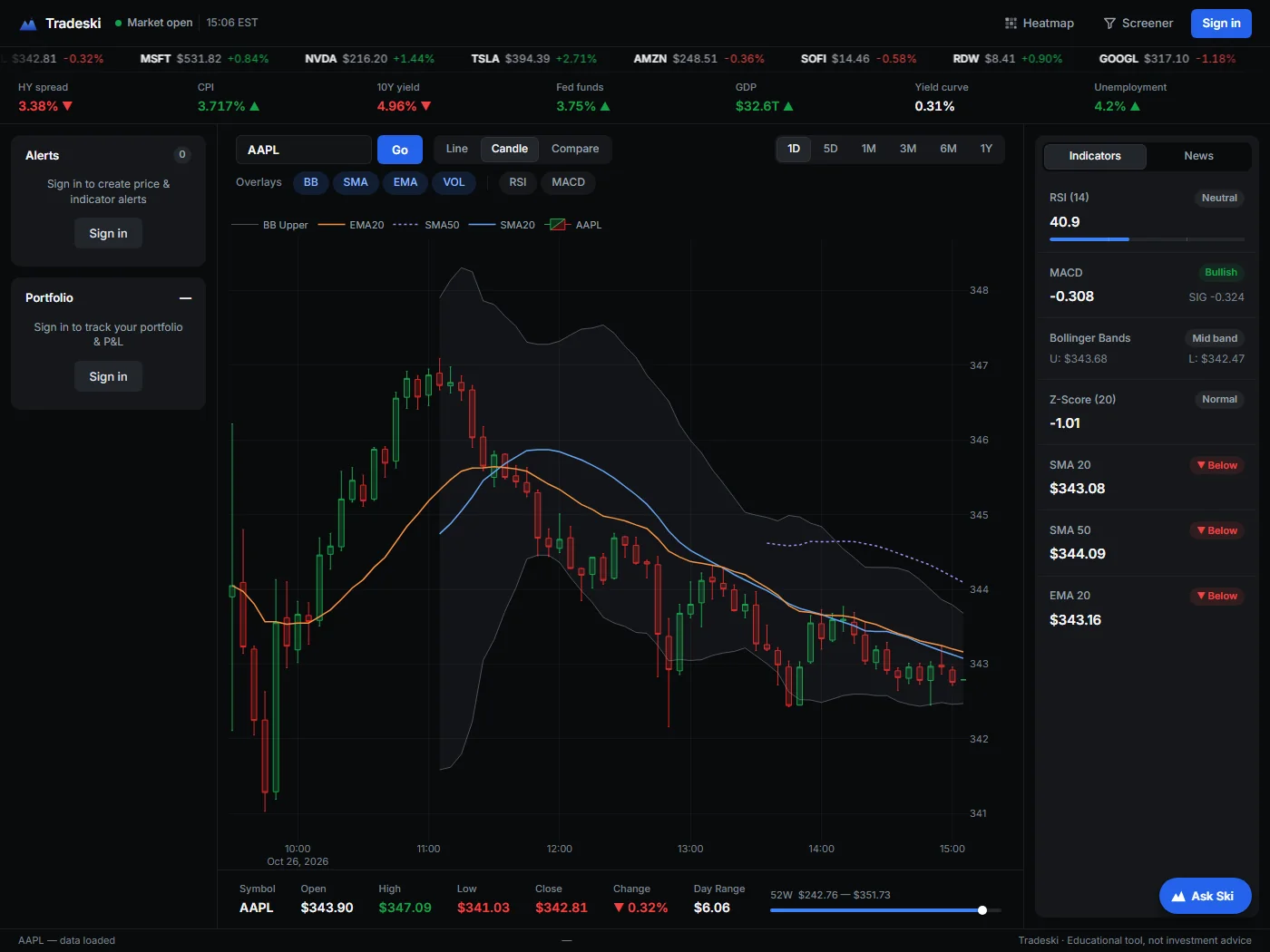
Task: Switch chart type to Line
Action: point(457,149)
